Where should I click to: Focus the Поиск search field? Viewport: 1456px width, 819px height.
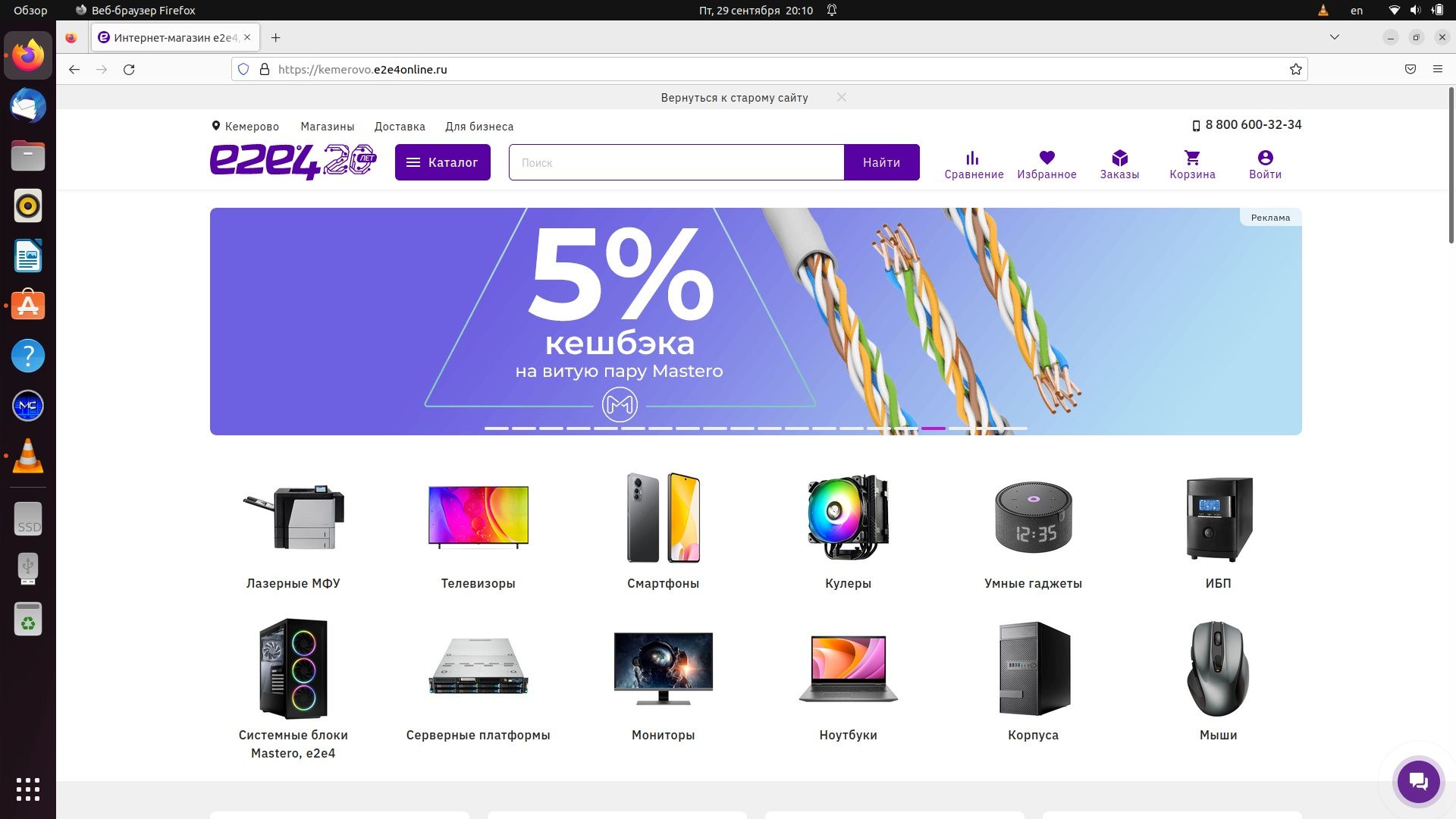coord(676,162)
